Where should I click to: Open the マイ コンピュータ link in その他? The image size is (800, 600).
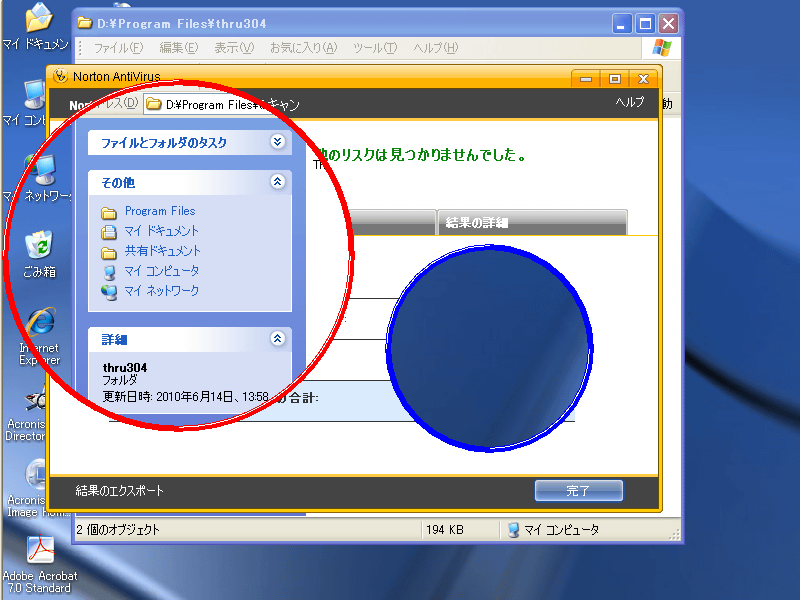pos(162,270)
